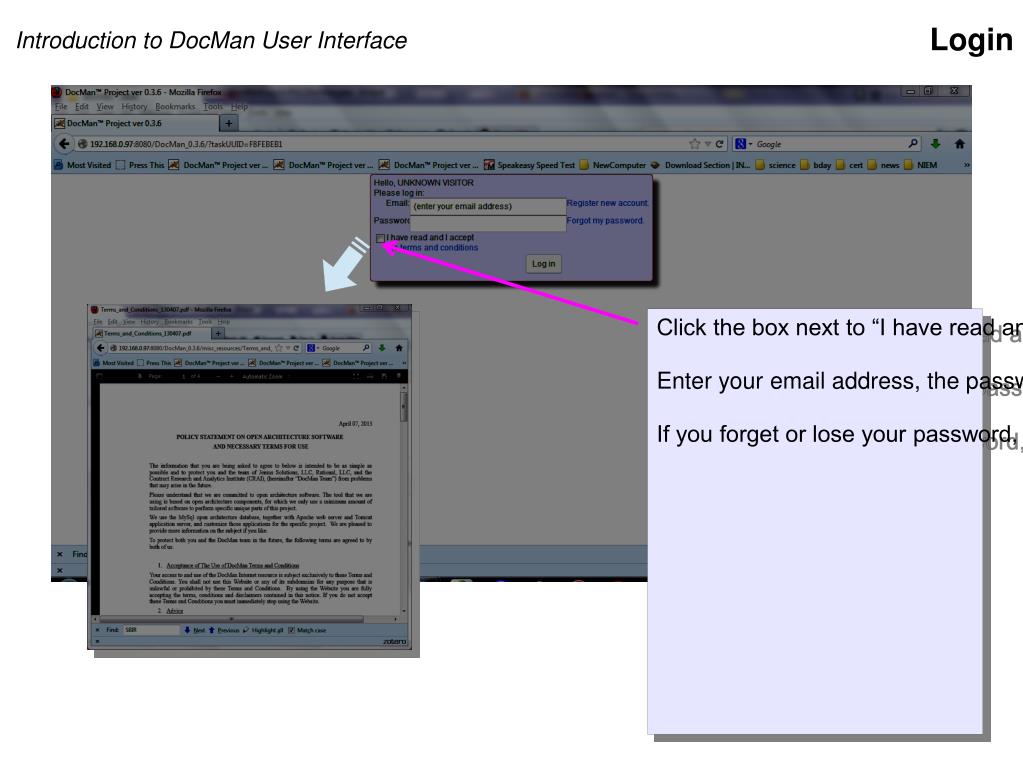
Task: Go to next page in PDF viewer
Action: pos(140,376)
